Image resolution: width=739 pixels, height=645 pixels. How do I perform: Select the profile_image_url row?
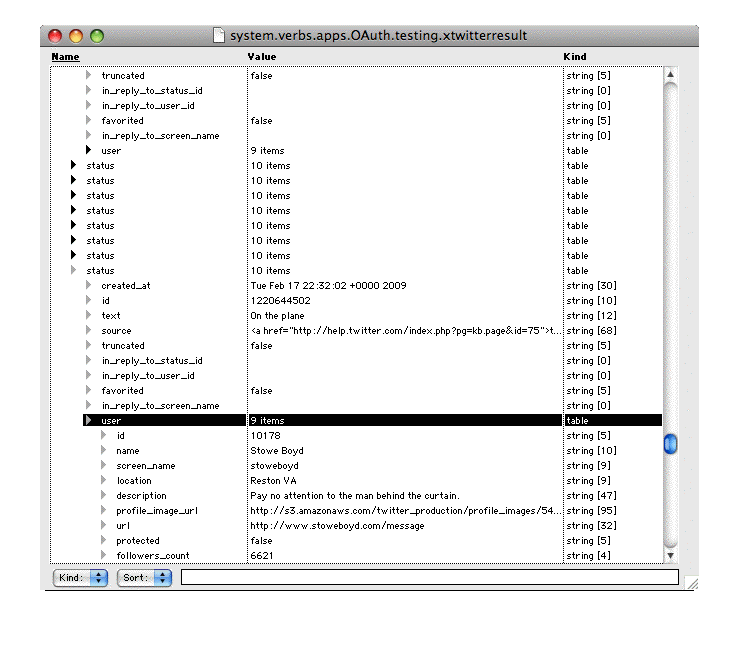click(156, 511)
